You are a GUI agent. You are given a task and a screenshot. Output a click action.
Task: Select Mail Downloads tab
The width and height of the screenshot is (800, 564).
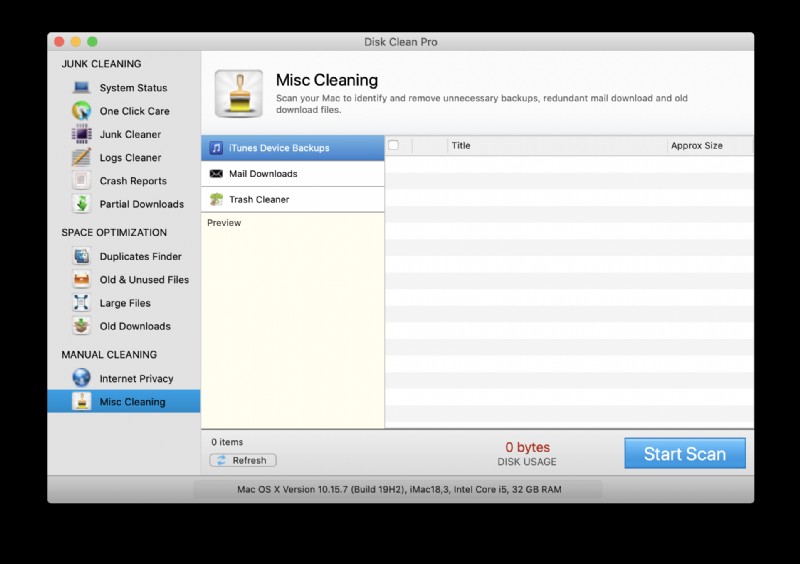click(x=293, y=174)
